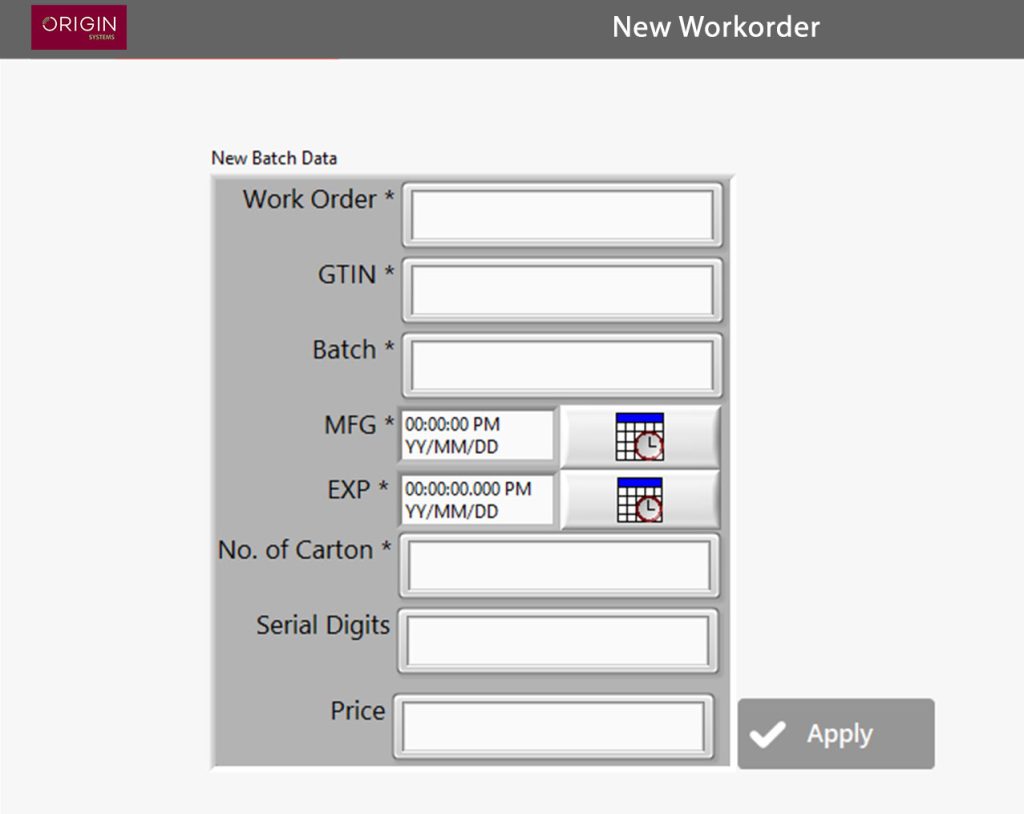This screenshot has width=1024, height=814.
Task: Click the New Batch Data group label
Action: pos(274,158)
